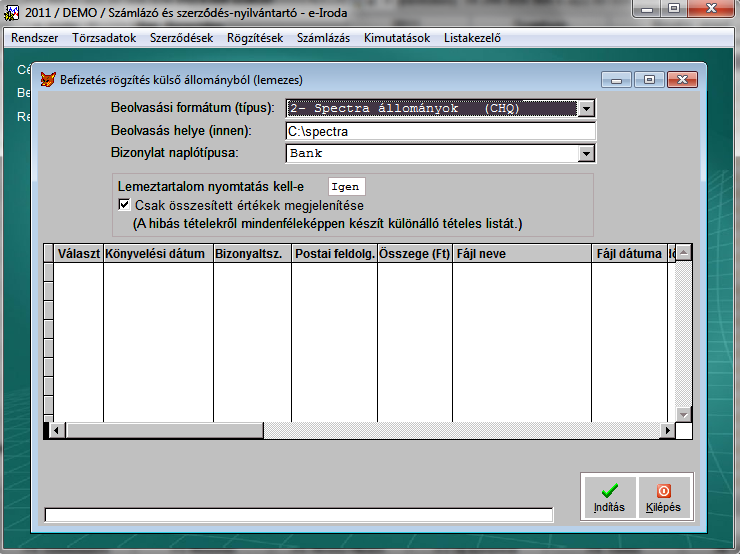Open the Bizonylat naplótípusa dropdown arrow
Image resolution: width=740 pixels, height=554 pixels.
[x=587, y=154]
